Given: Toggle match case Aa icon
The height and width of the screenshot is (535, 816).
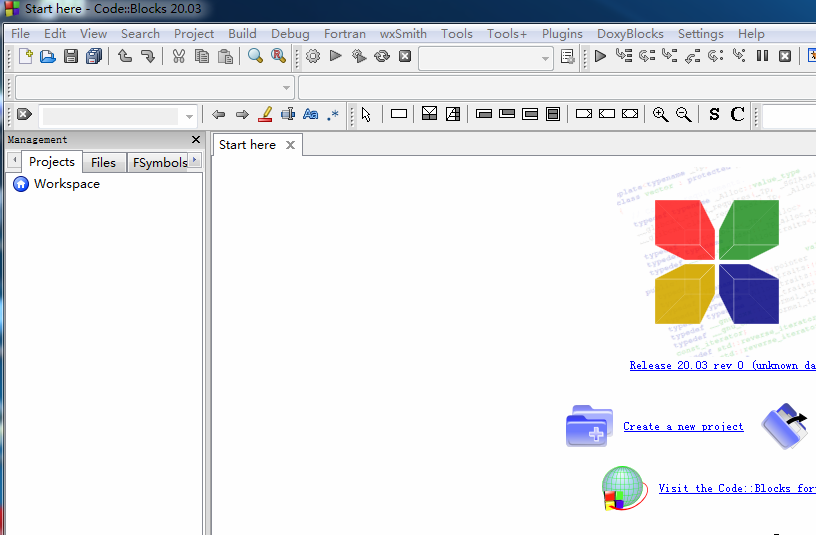Looking at the screenshot, I should pyautogui.click(x=311, y=114).
